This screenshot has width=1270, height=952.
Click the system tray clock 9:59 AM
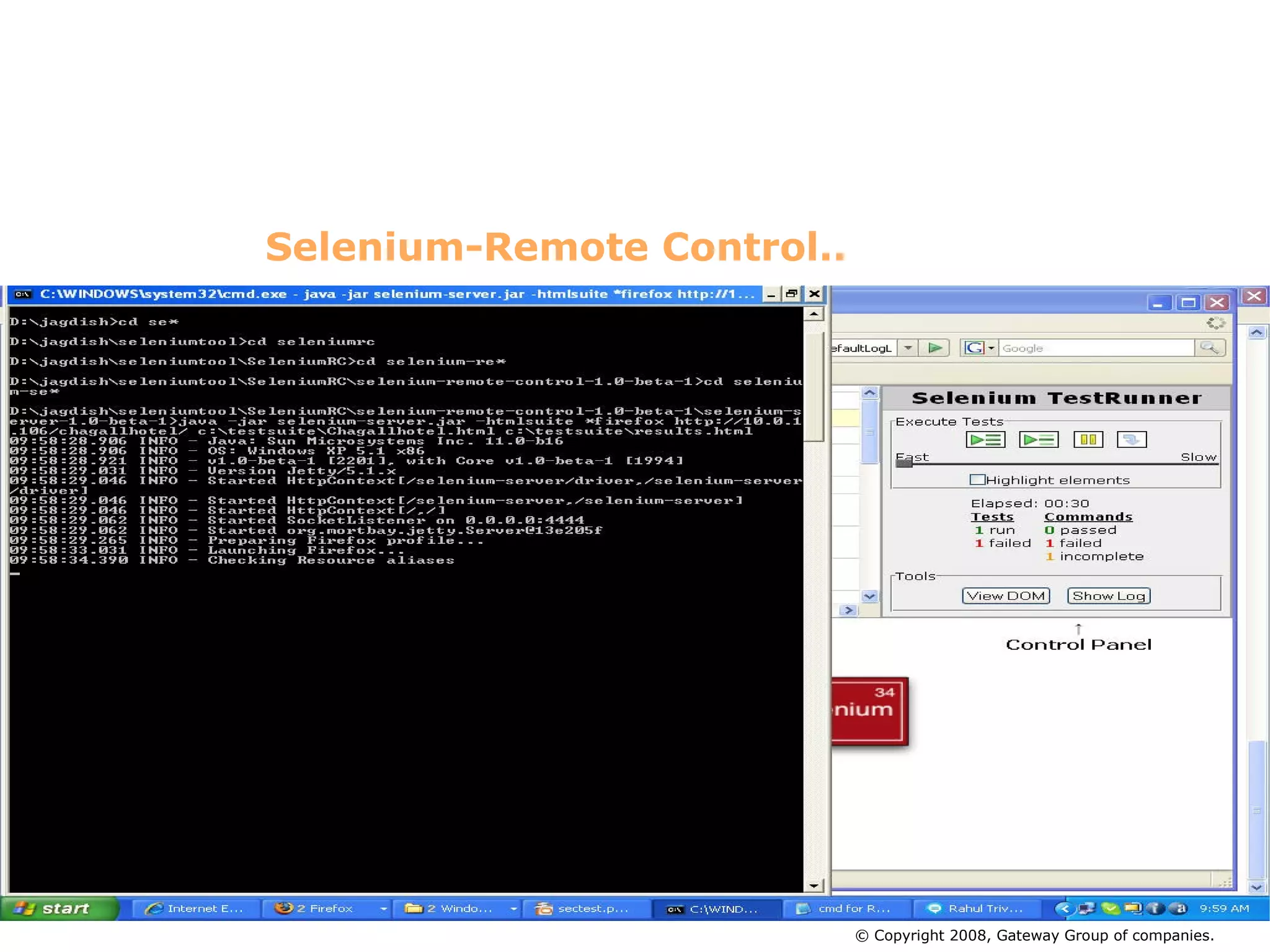(1224, 909)
